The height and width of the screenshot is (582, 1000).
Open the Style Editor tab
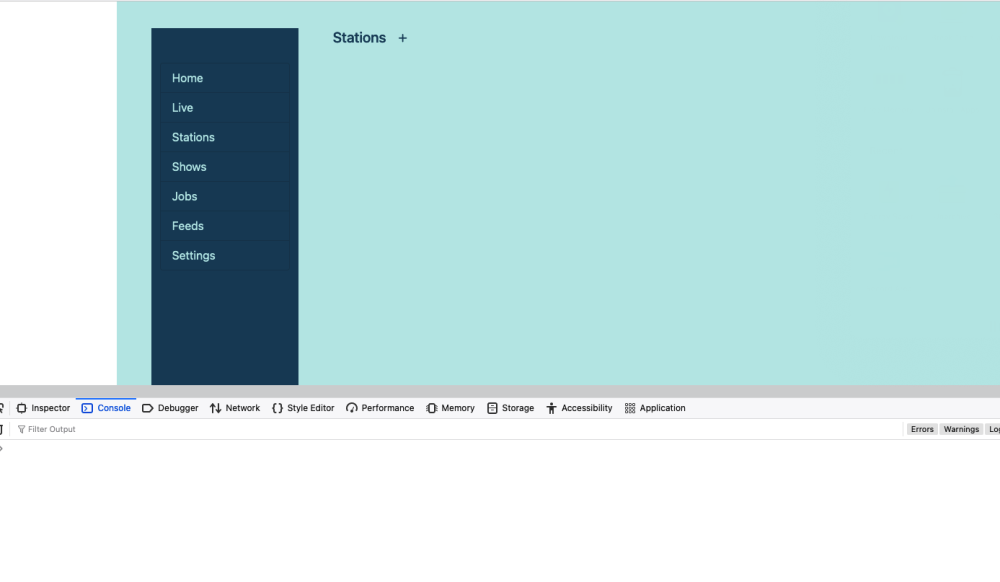click(x=303, y=408)
